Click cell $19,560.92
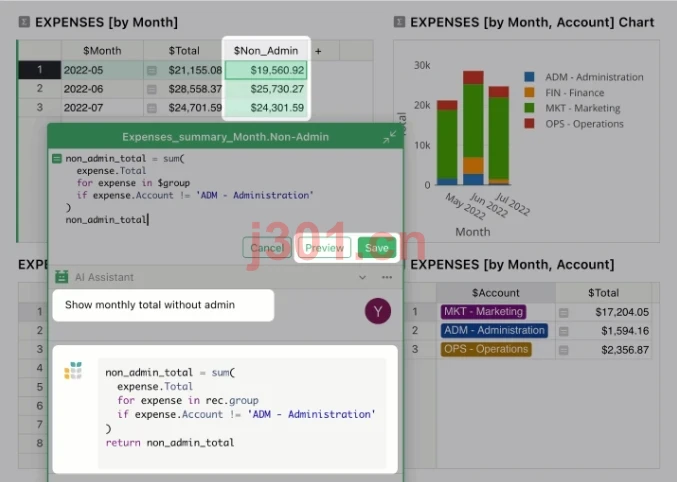 point(266,70)
